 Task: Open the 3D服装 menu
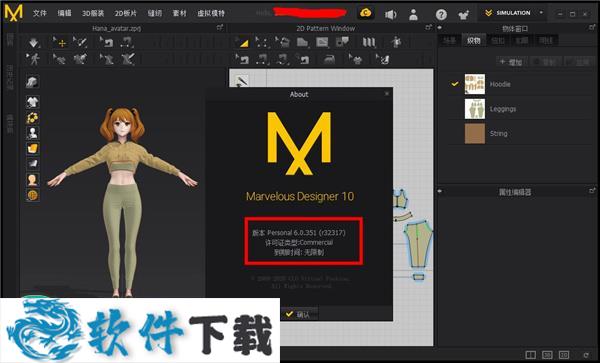pos(93,13)
